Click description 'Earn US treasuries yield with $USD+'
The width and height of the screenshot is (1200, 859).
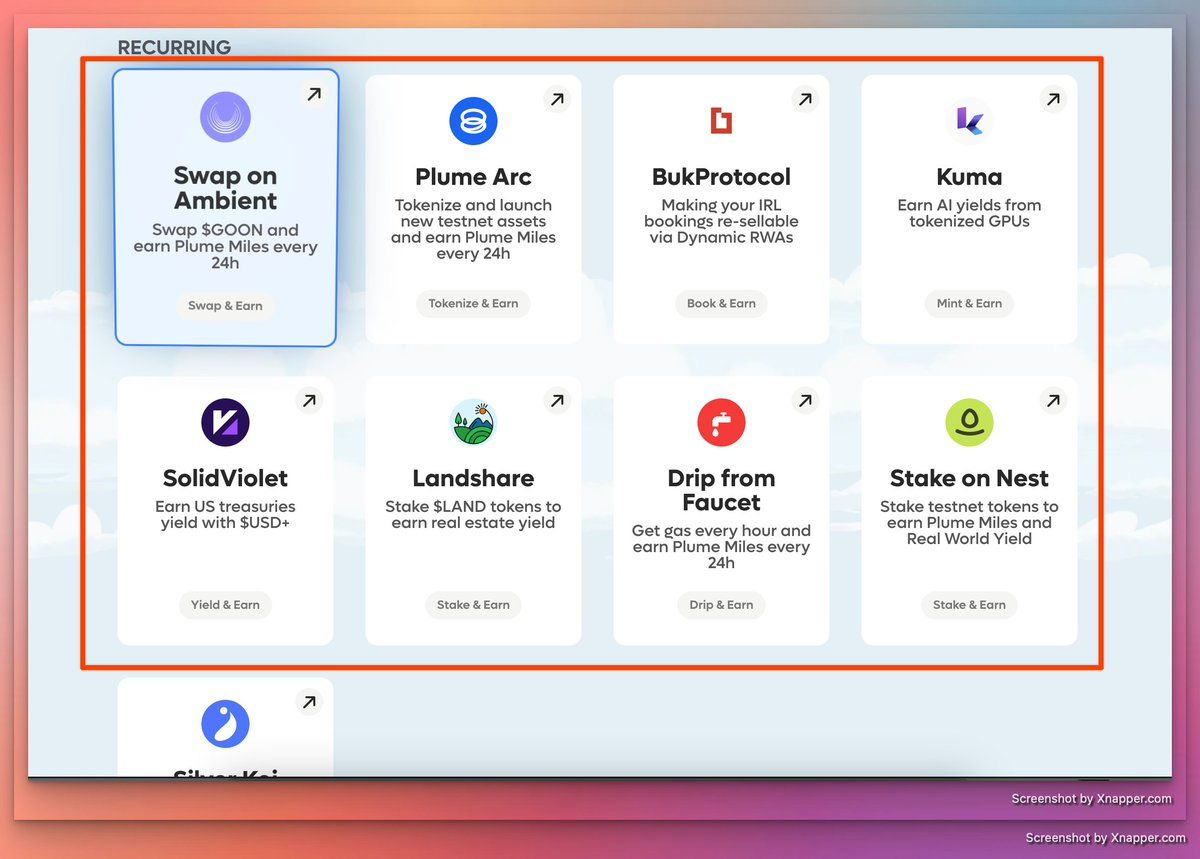225,514
